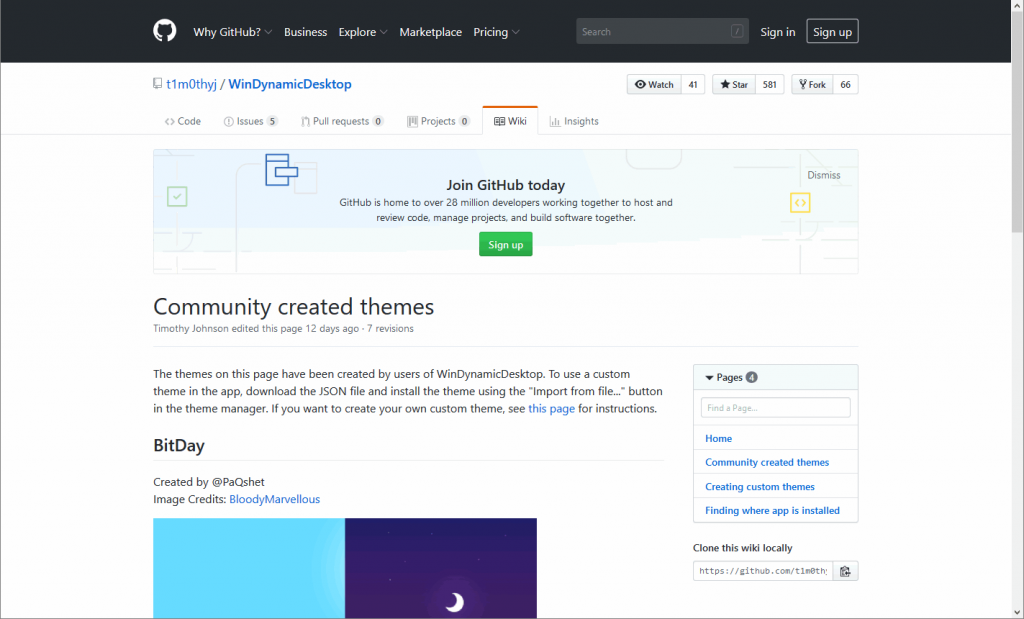Viewport: 1024px width, 619px height.
Task: Click the repository book icon beside t1m0thyj
Action: pyautogui.click(x=157, y=85)
